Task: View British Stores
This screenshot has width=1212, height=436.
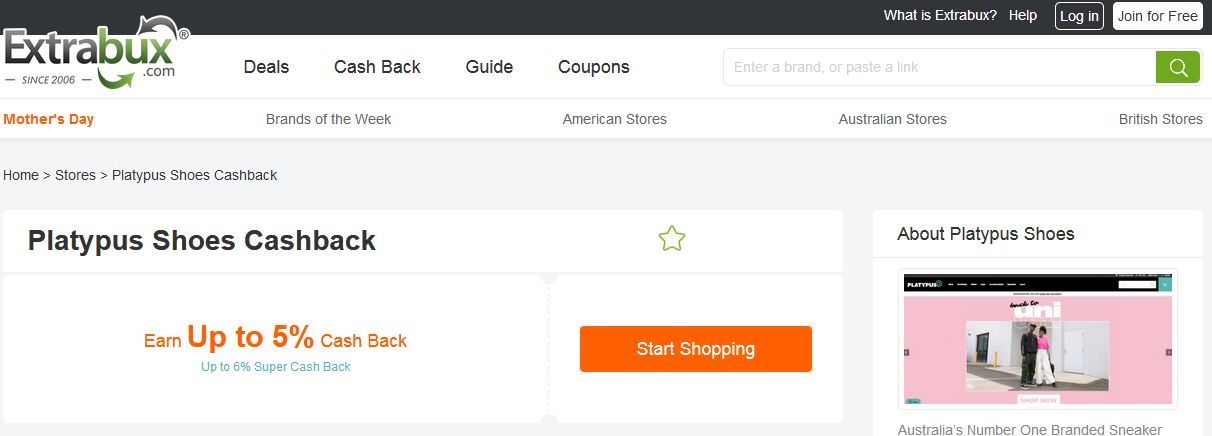Action: click(1160, 119)
